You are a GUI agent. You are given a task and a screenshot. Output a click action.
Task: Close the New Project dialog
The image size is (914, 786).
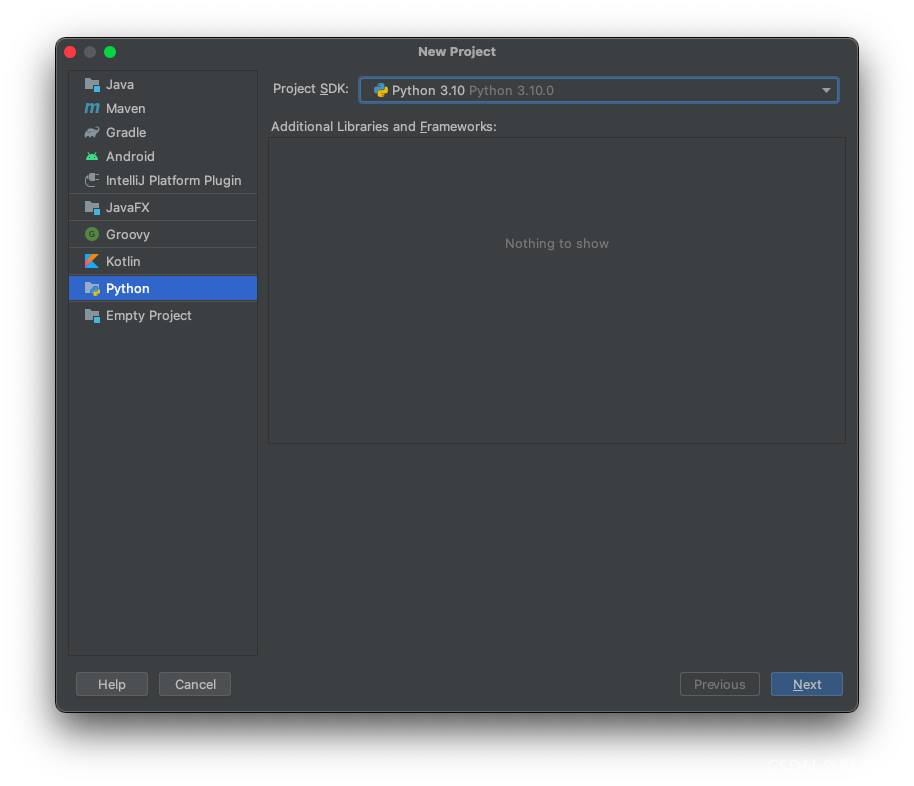[x=71, y=52]
